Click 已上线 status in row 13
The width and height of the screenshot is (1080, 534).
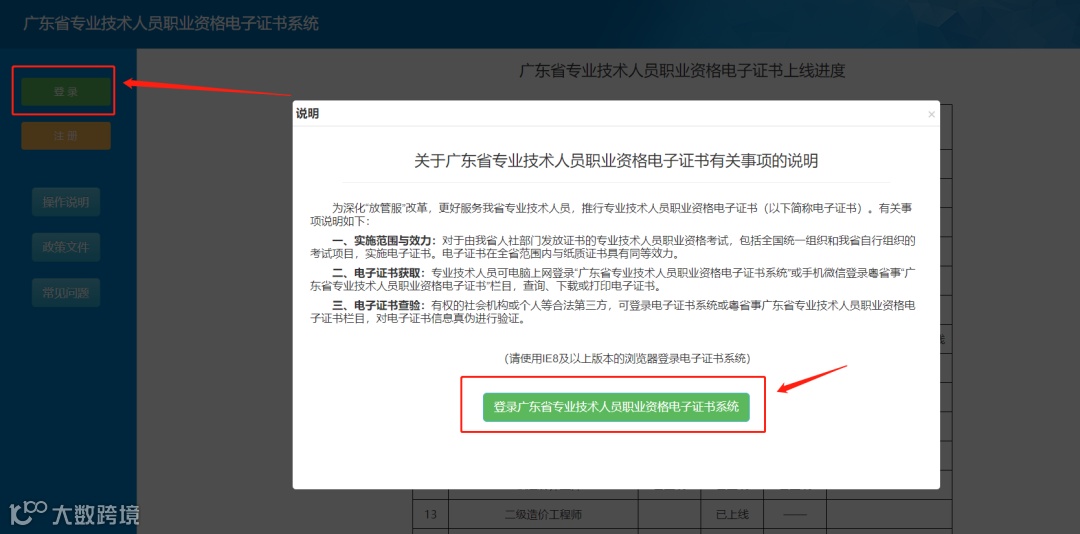click(x=731, y=515)
